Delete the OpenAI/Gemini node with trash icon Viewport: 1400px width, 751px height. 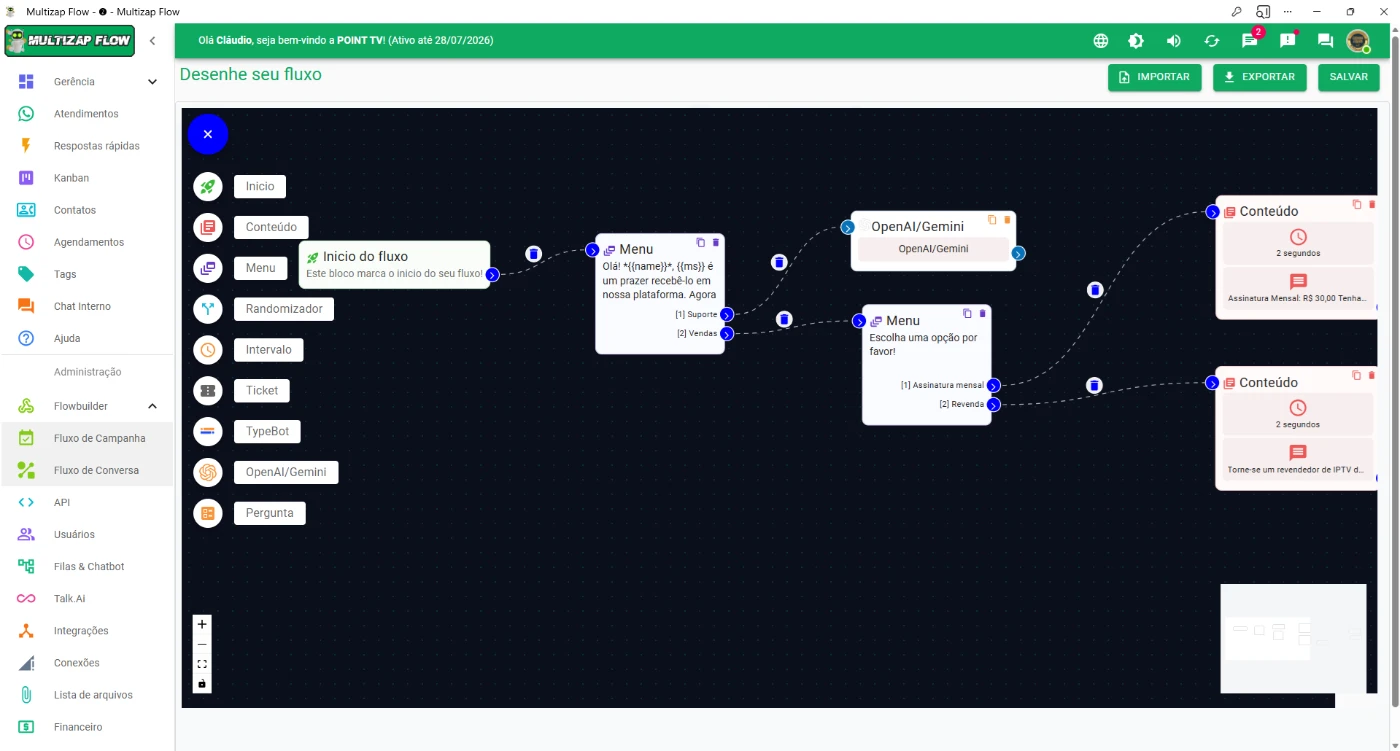[1007, 220]
